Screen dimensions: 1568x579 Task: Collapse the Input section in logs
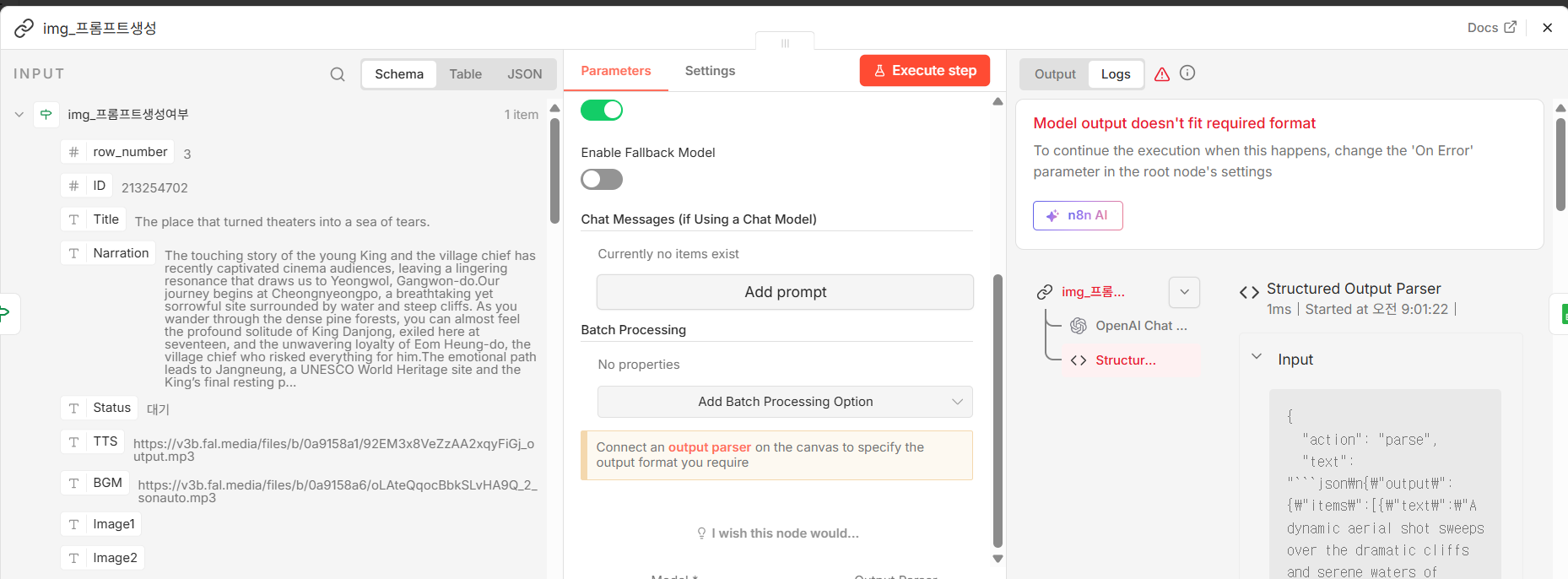coord(1257,357)
